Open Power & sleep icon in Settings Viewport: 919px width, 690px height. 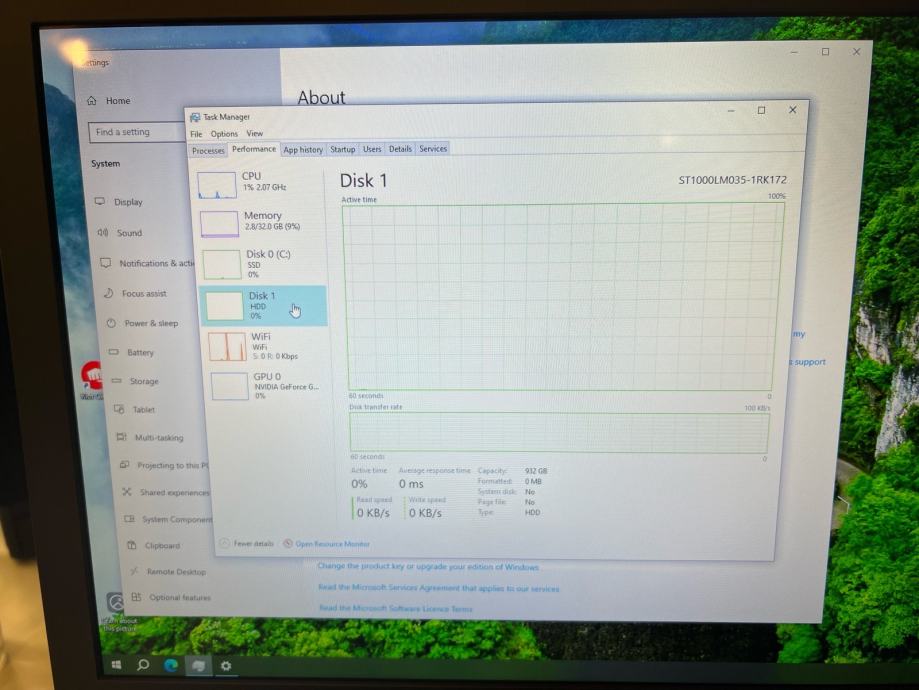pyautogui.click(x=111, y=323)
